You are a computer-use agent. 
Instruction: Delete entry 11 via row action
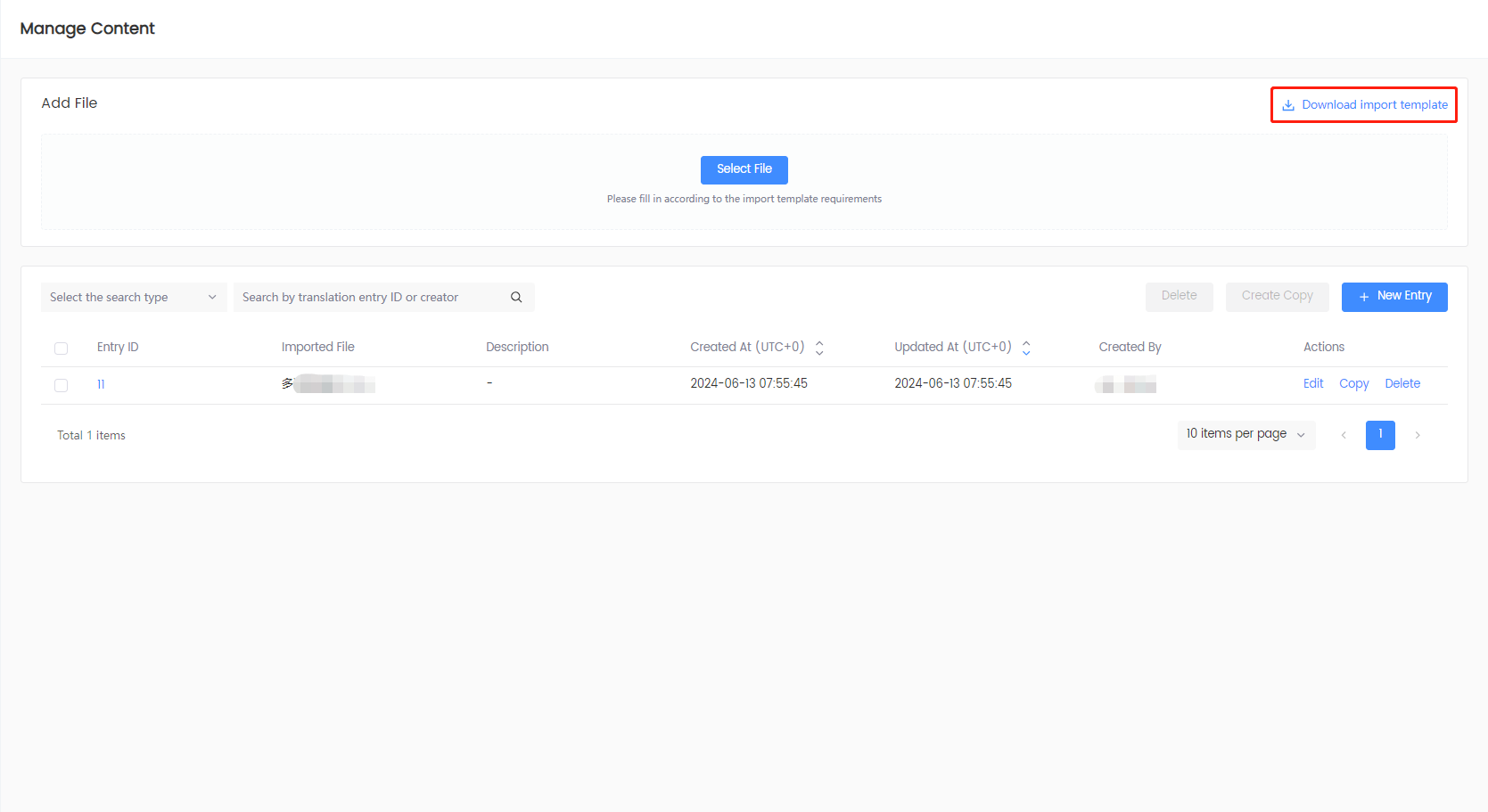click(1402, 383)
